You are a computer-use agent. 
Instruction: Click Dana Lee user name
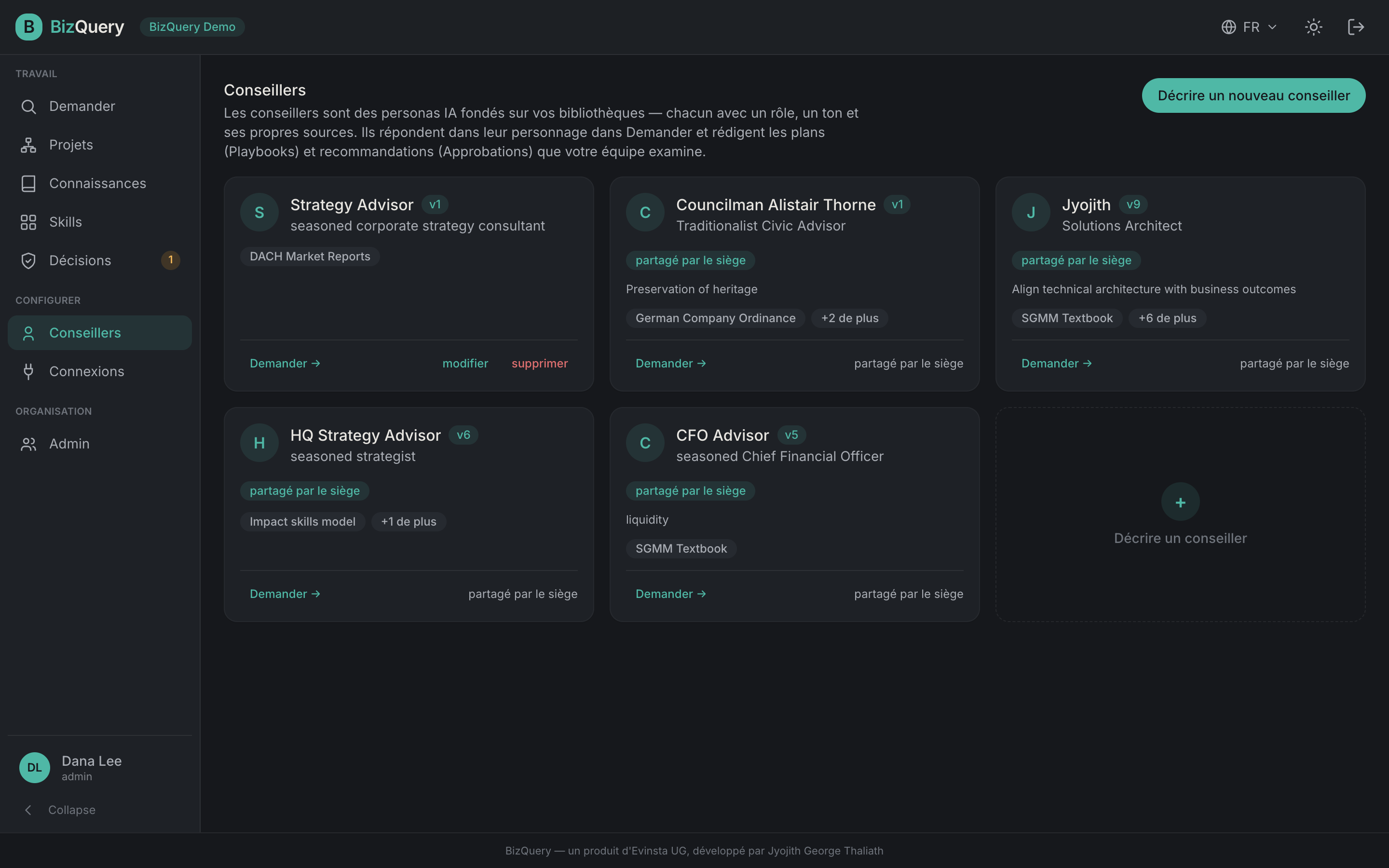(x=92, y=761)
